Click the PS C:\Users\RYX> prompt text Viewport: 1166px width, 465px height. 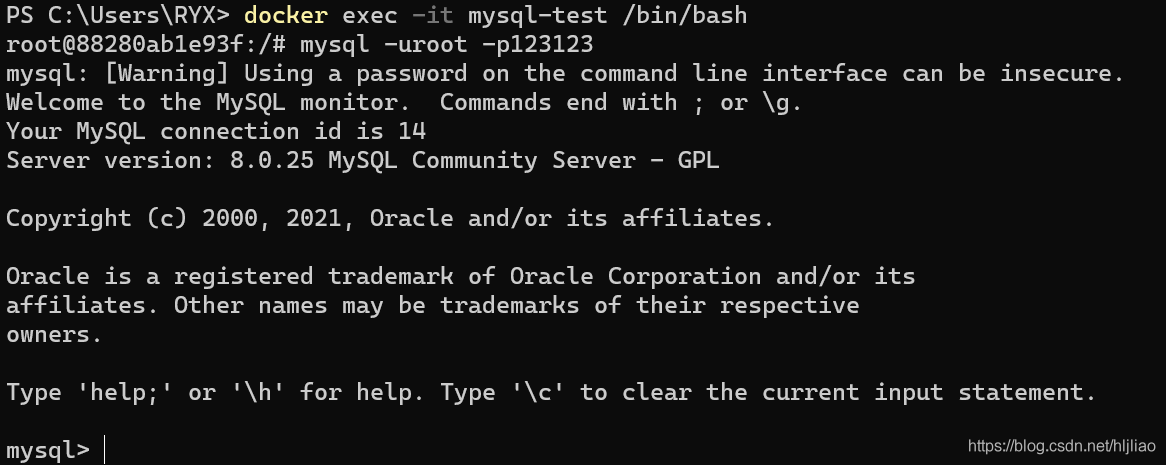(x=117, y=15)
